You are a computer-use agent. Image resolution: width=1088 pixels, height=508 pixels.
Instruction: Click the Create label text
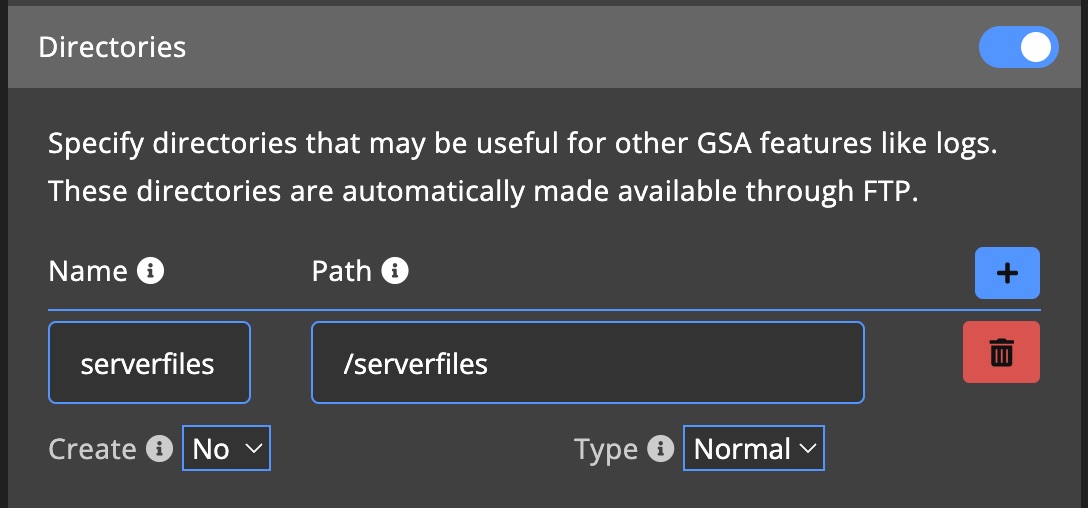[92, 449]
